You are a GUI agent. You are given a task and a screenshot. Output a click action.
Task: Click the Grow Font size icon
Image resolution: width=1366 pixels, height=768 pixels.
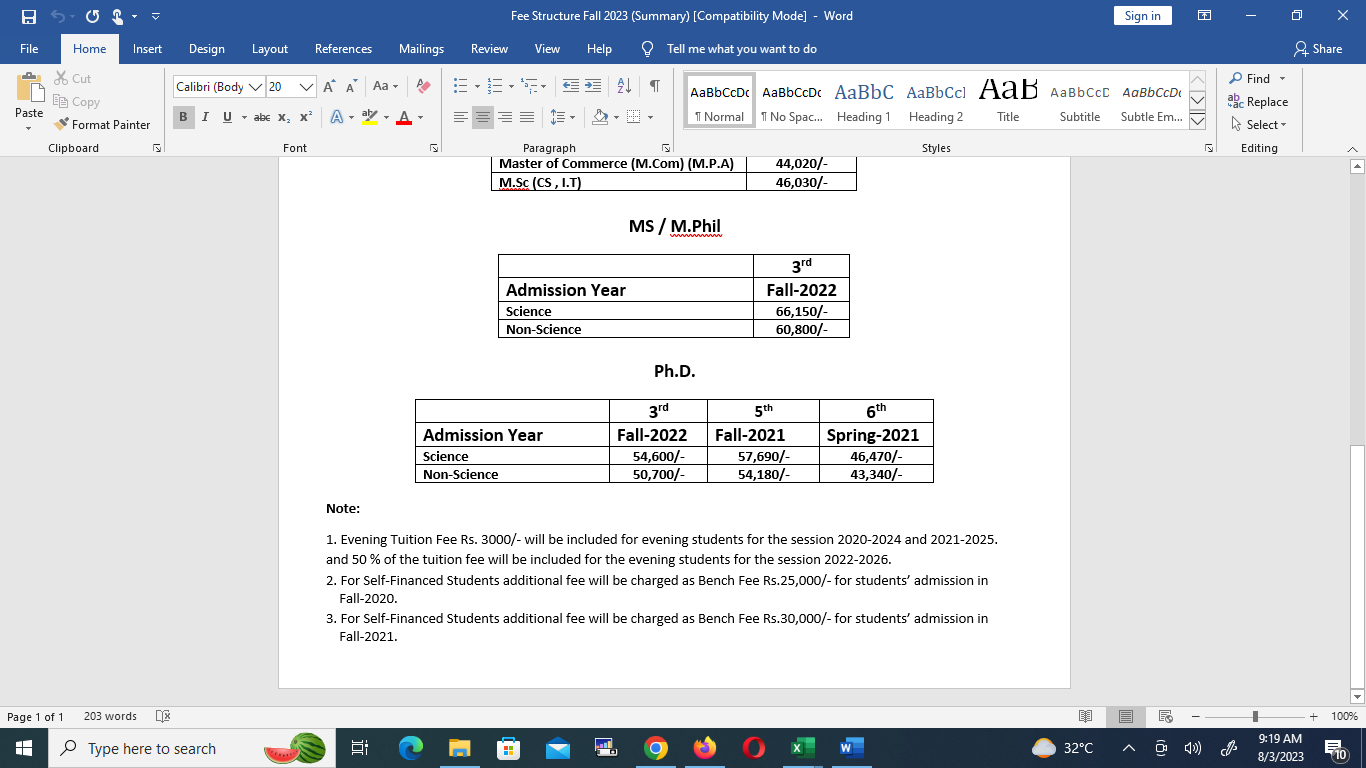[x=329, y=87]
